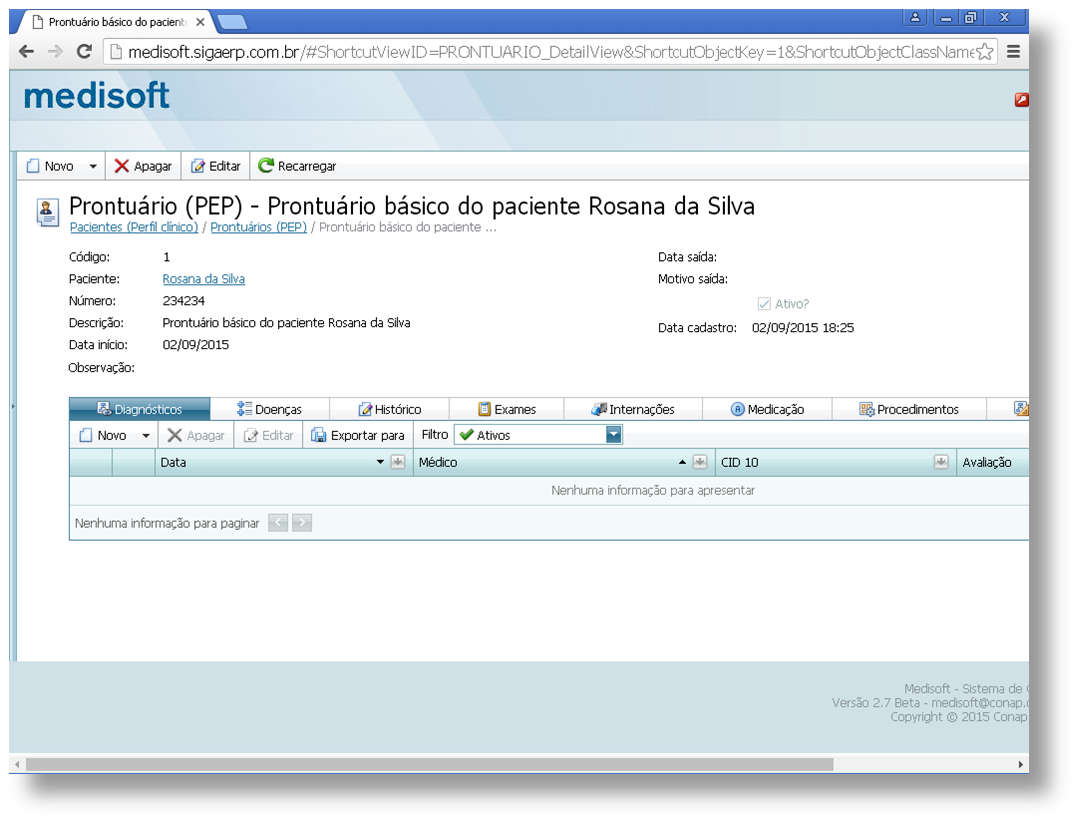Close the Prontuário básico browser tab
Image resolution: width=1078 pixels, height=823 pixels.
[x=200, y=22]
